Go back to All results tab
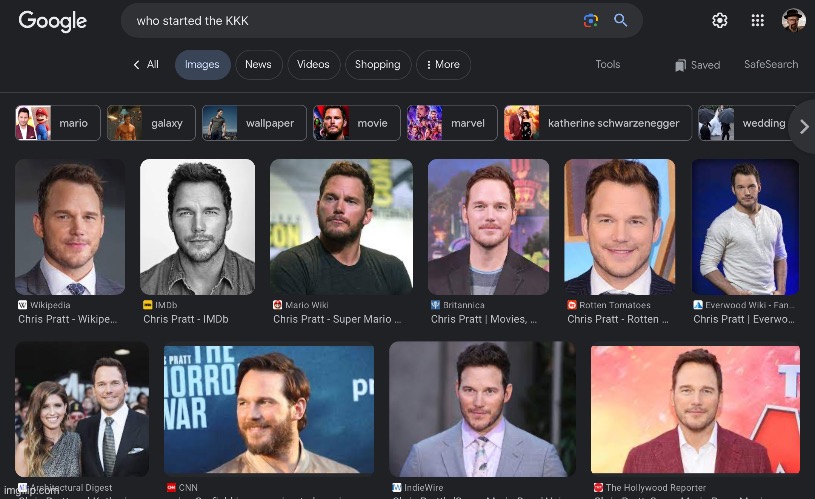 (x=146, y=65)
